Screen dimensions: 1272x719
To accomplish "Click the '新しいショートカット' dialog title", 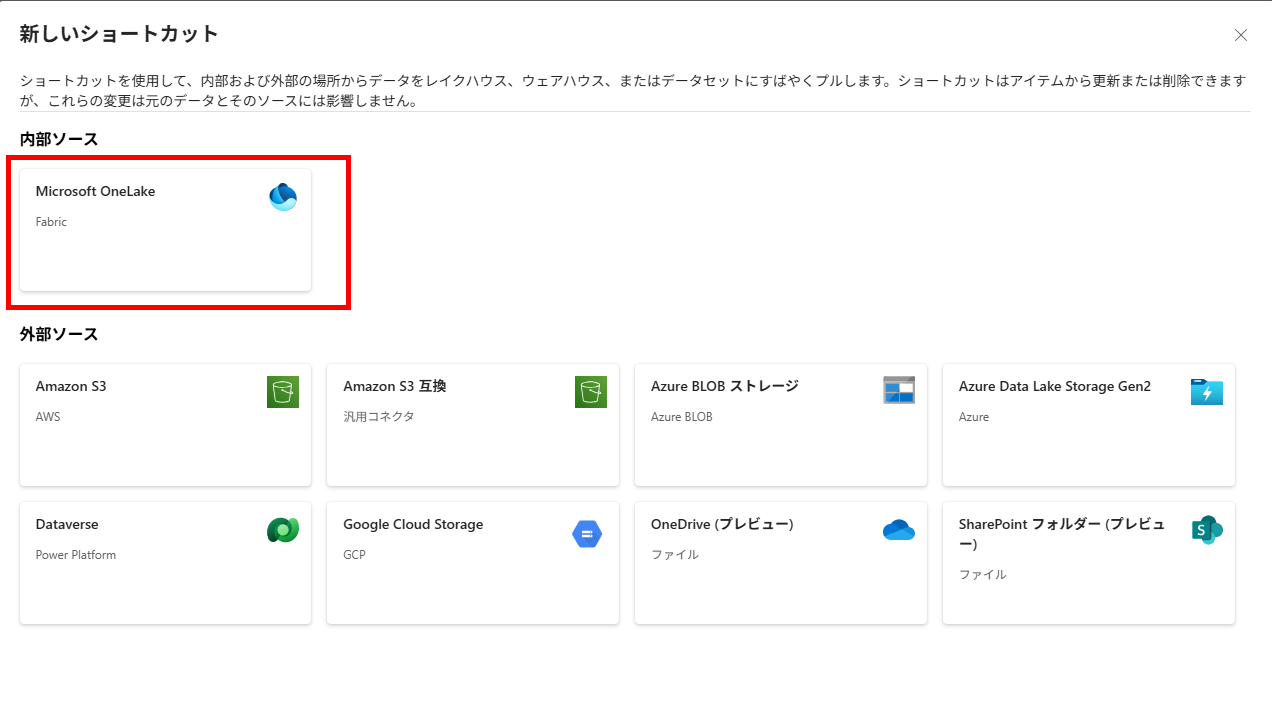I will click(119, 34).
